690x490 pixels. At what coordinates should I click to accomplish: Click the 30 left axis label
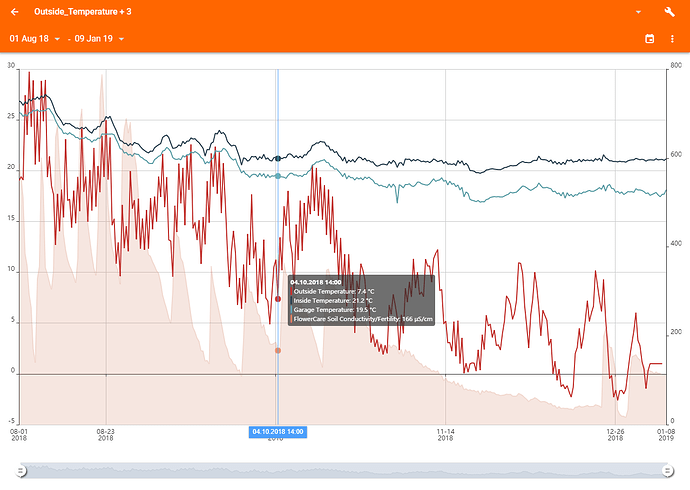pos(11,66)
